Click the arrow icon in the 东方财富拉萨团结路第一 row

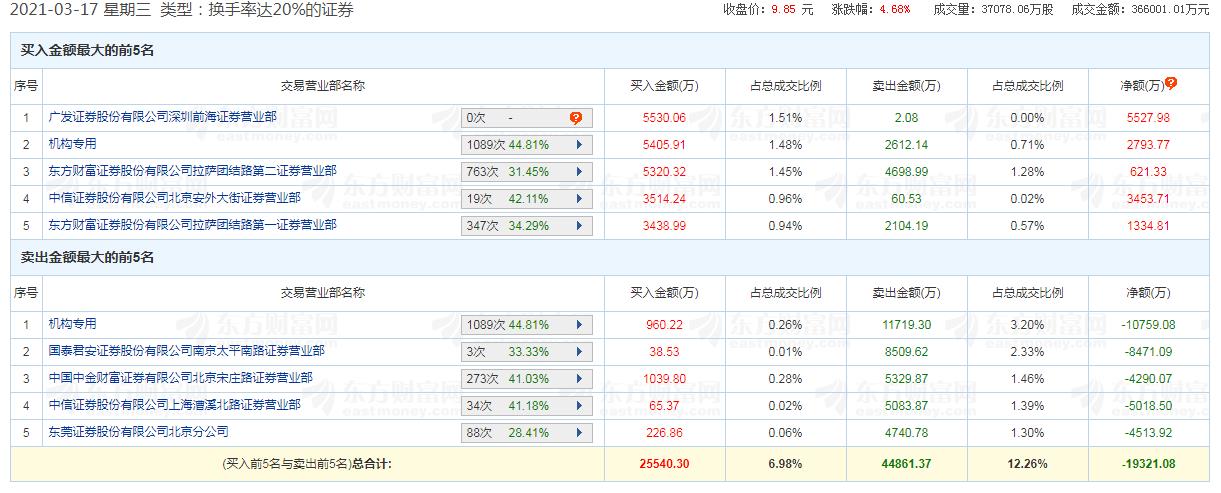(x=579, y=226)
